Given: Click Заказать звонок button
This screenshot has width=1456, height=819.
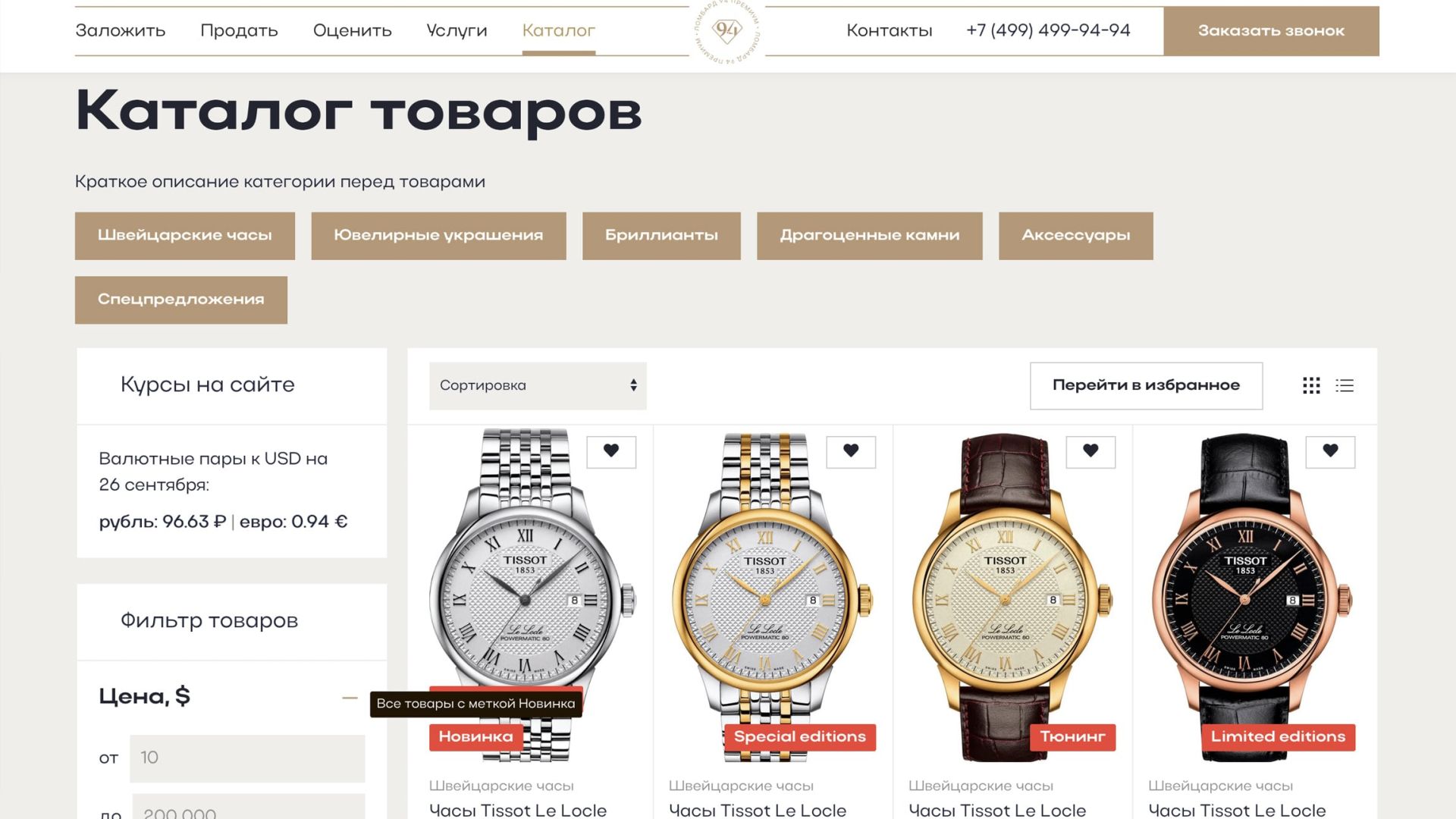Looking at the screenshot, I should (1271, 31).
